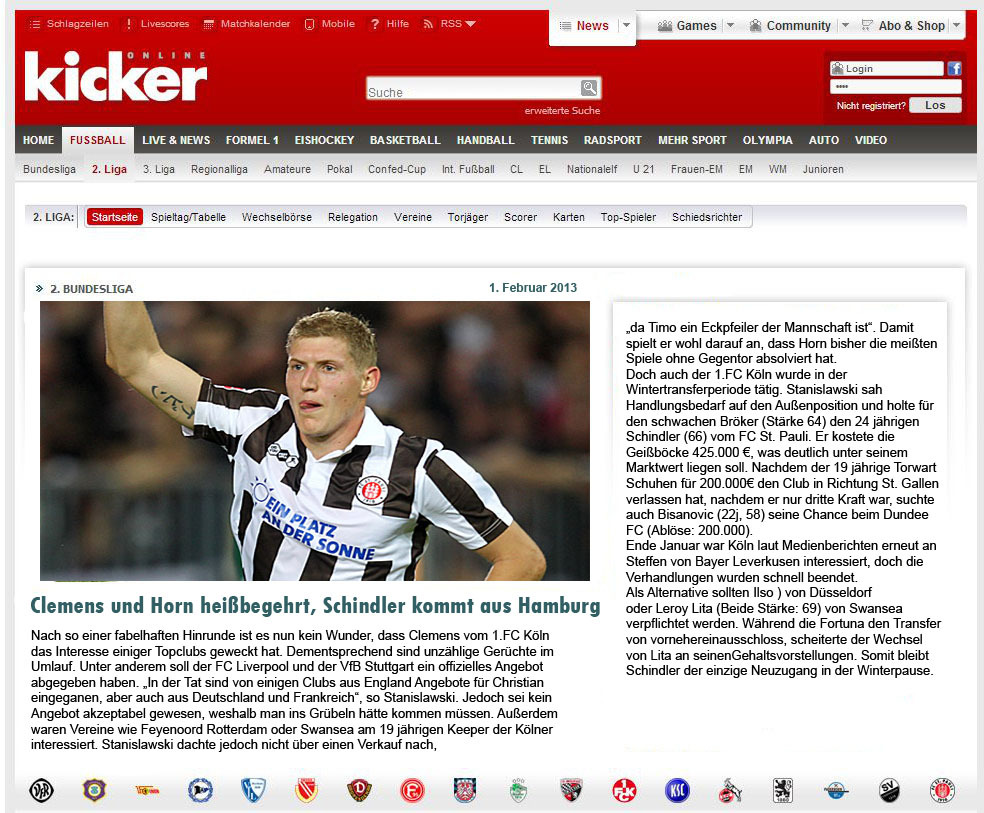Open the FC Ingolstadt club logo
This screenshot has width=984, height=813.
click(x=571, y=790)
